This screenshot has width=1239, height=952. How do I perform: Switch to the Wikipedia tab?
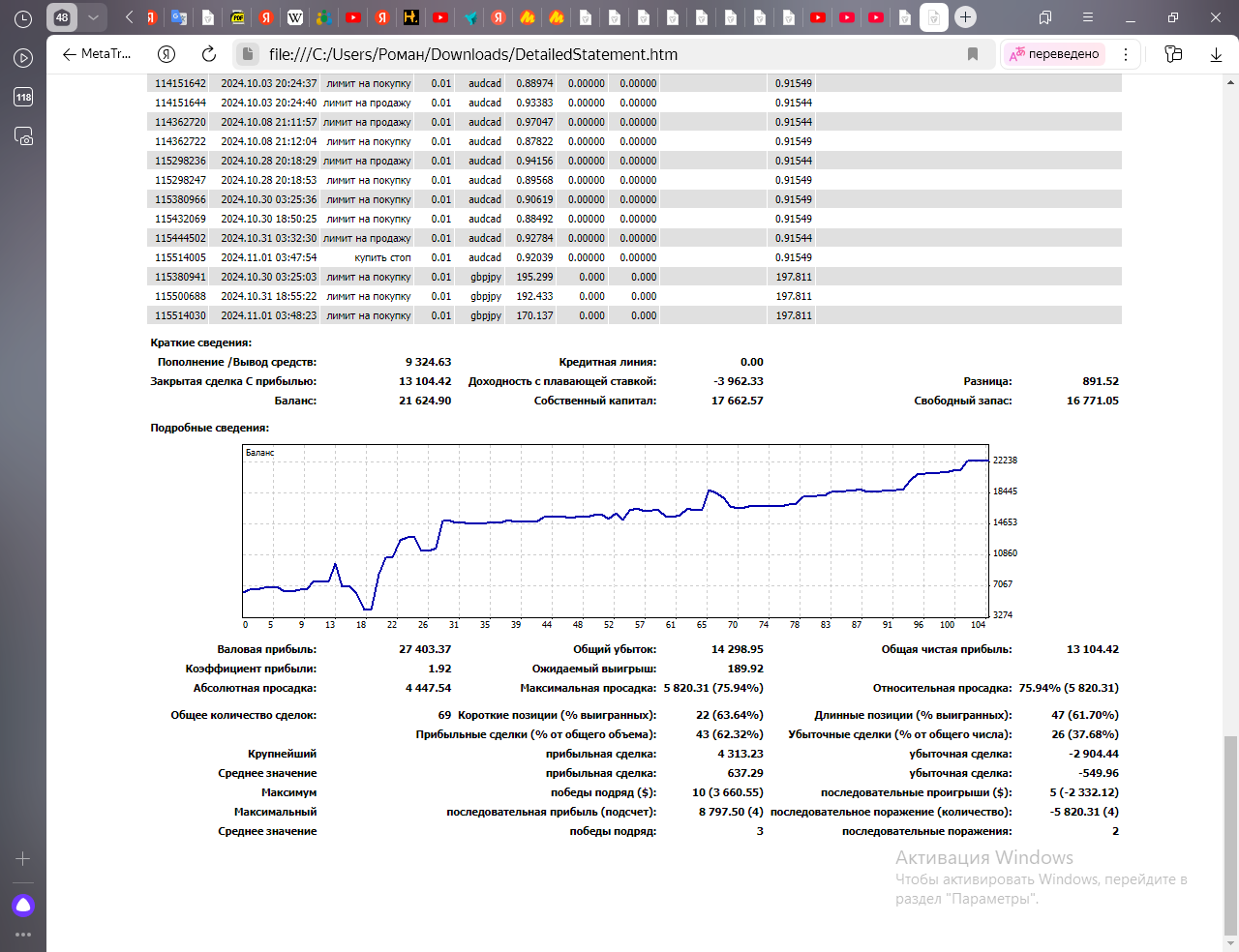pyautogui.click(x=295, y=17)
